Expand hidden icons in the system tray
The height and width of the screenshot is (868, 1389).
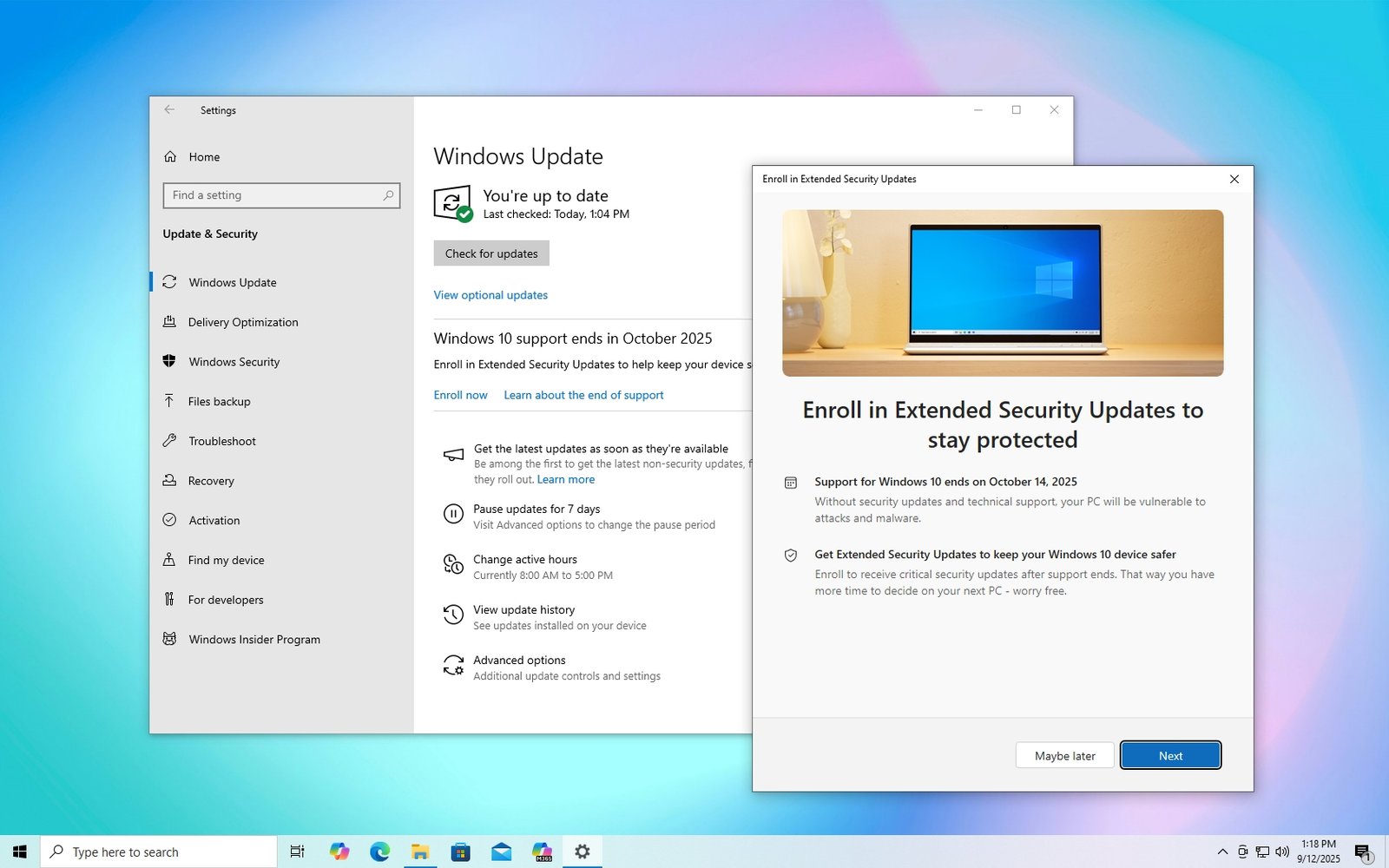pos(1221,852)
